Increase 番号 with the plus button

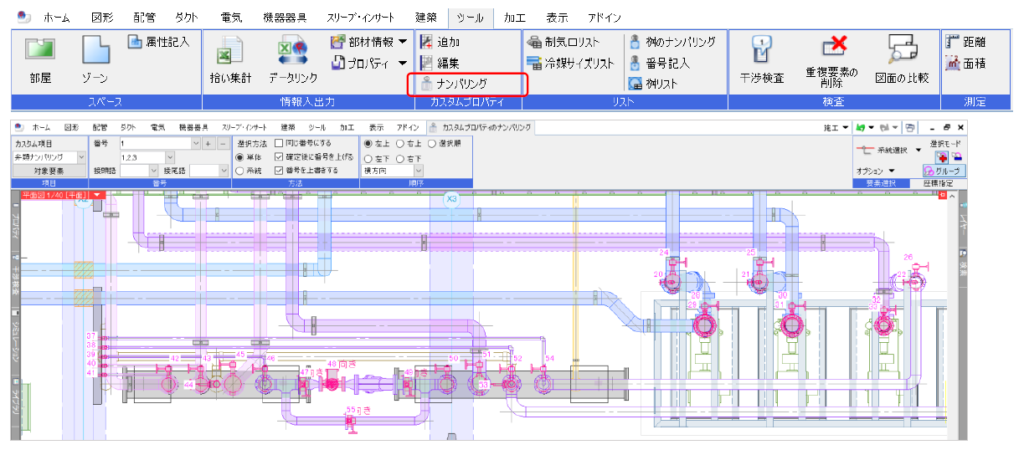click(208, 143)
